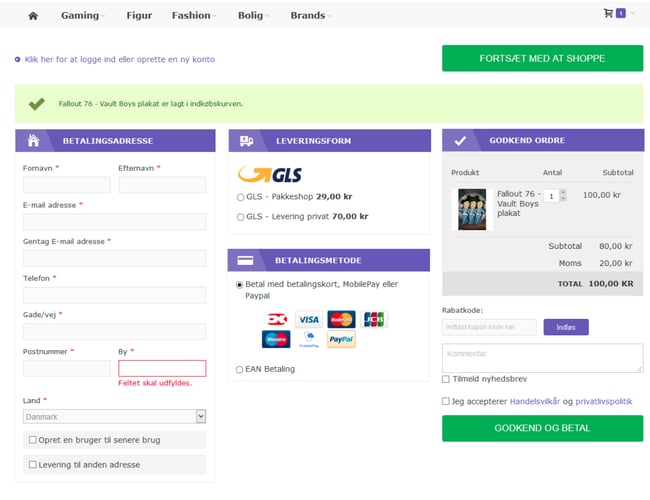Click the Dankort card logo
The height and width of the screenshot is (500, 650).
[276, 319]
